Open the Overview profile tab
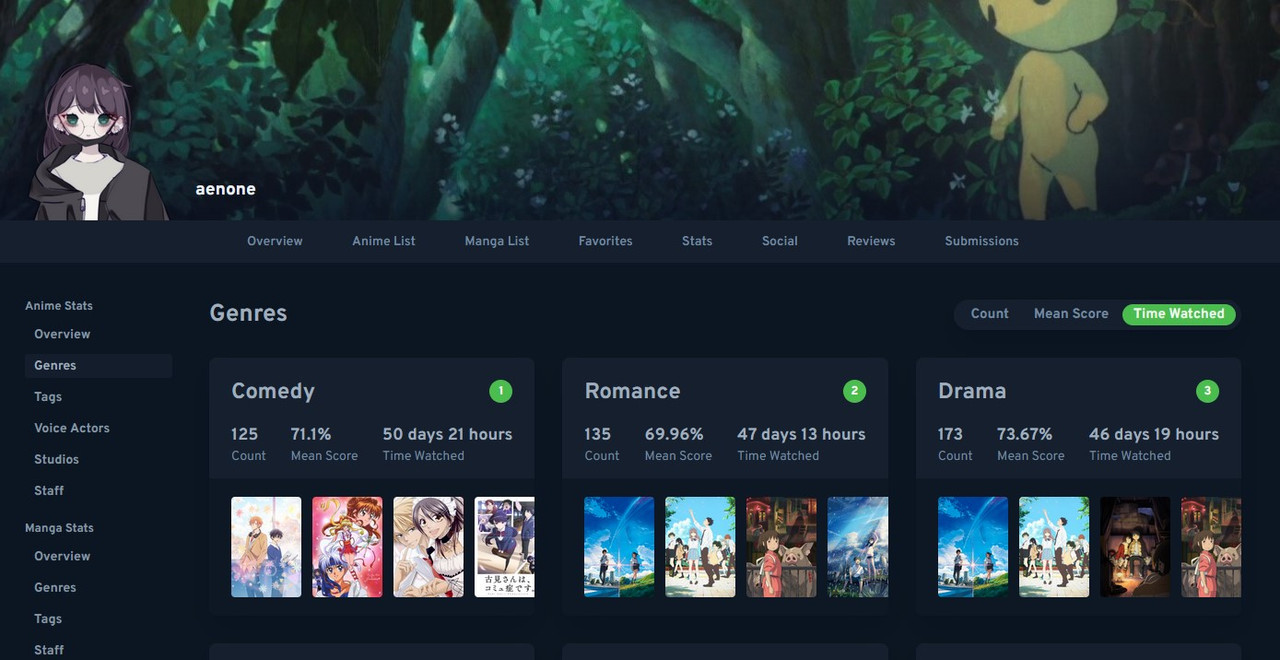The height and width of the screenshot is (660, 1280). [x=275, y=241]
